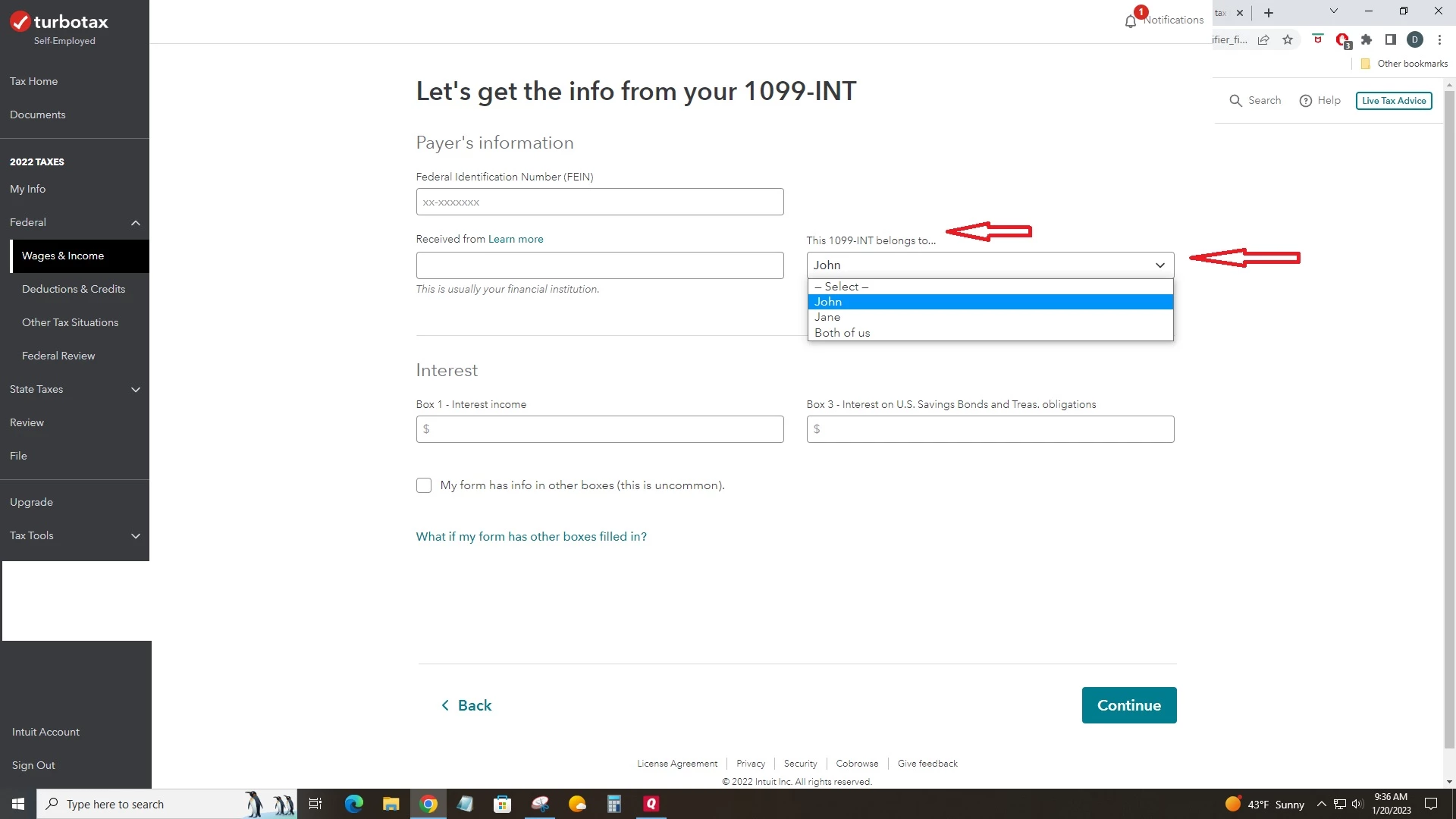Click the Chrome share page icon

(x=1263, y=39)
